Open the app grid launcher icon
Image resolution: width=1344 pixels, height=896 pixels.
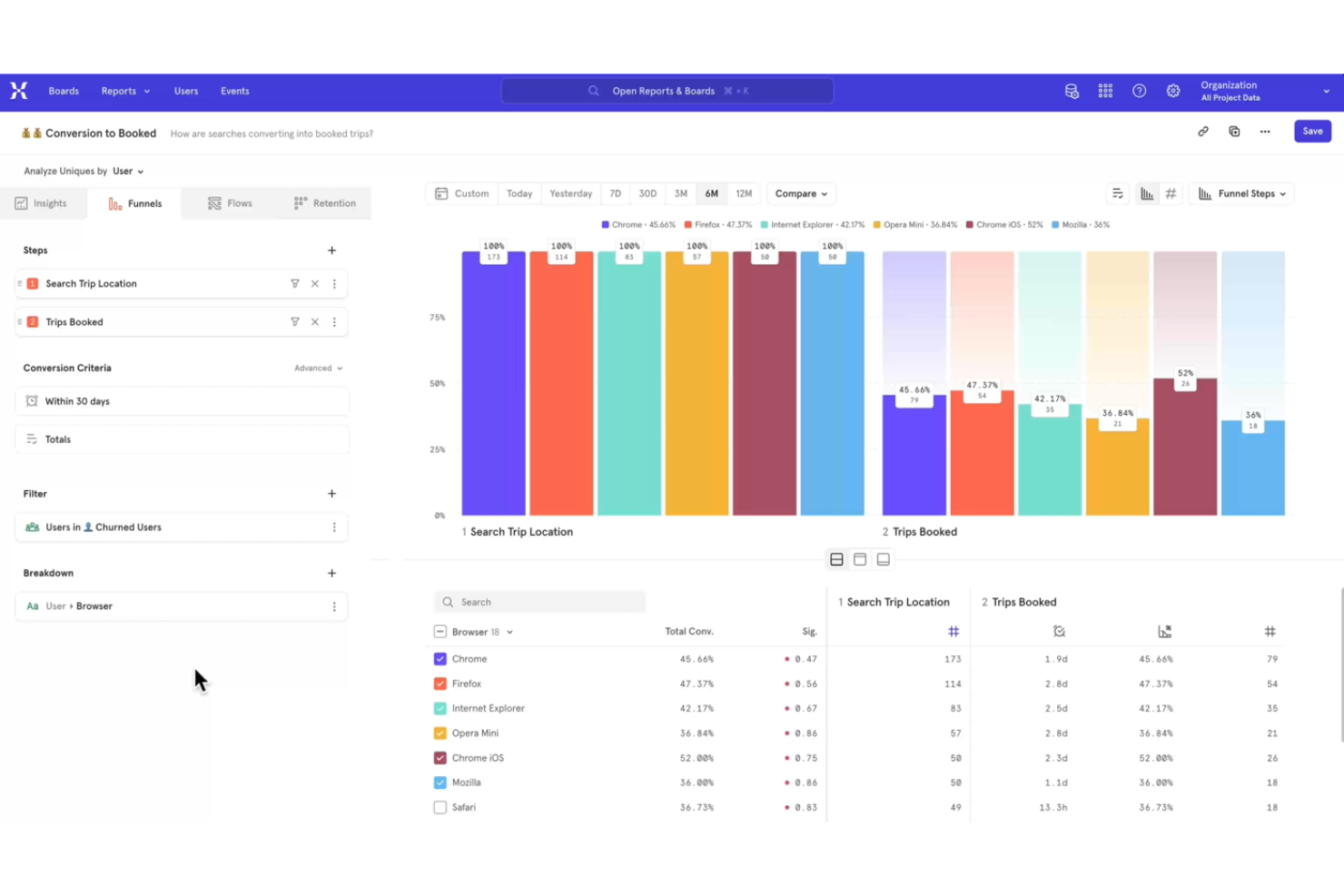pyautogui.click(x=1105, y=91)
